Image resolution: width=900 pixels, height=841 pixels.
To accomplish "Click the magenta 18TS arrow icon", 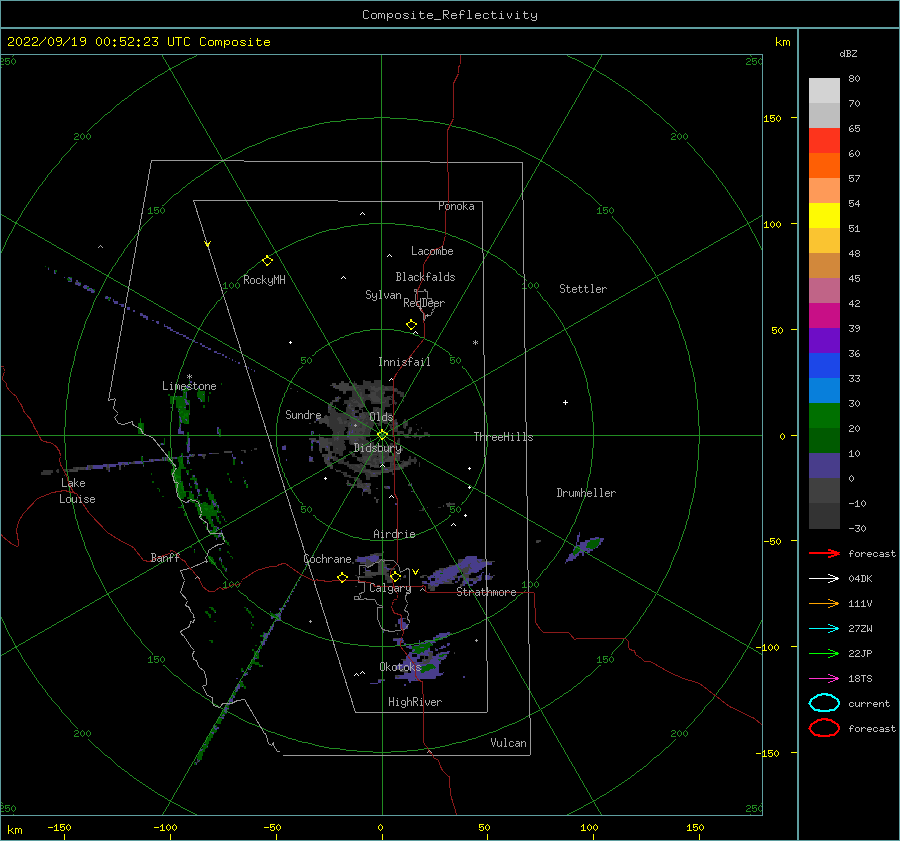I will pyautogui.click(x=824, y=679).
